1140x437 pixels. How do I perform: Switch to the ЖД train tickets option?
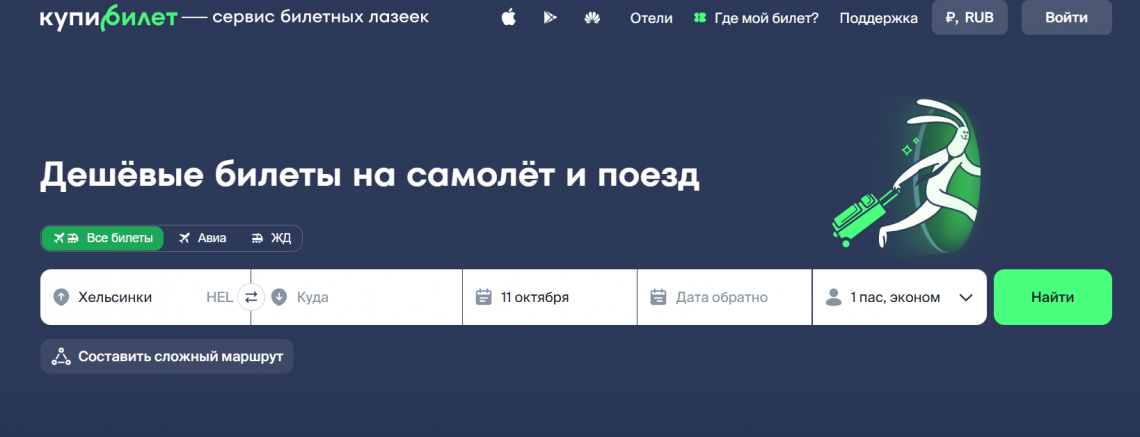(271, 238)
